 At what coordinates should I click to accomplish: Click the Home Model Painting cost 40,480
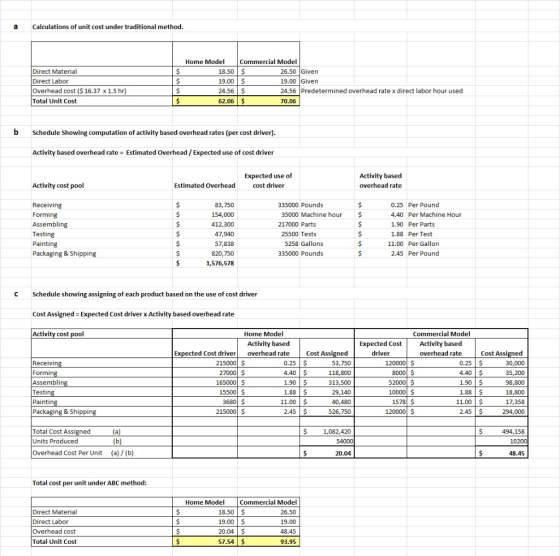tap(341, 402)
